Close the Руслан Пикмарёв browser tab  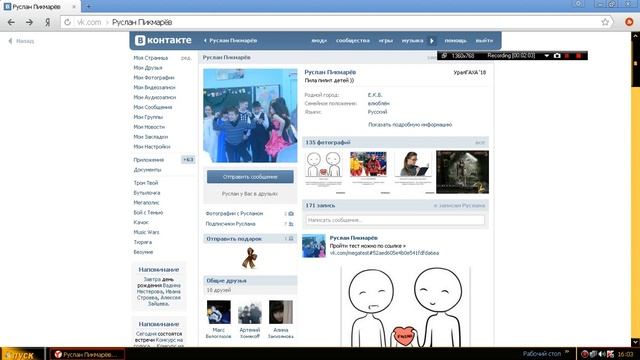pos(74,7)
